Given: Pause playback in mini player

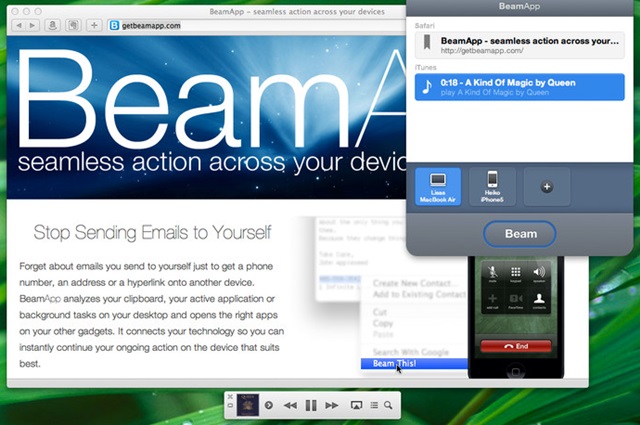Looking at the screenshot, I should tap(311, 405).
